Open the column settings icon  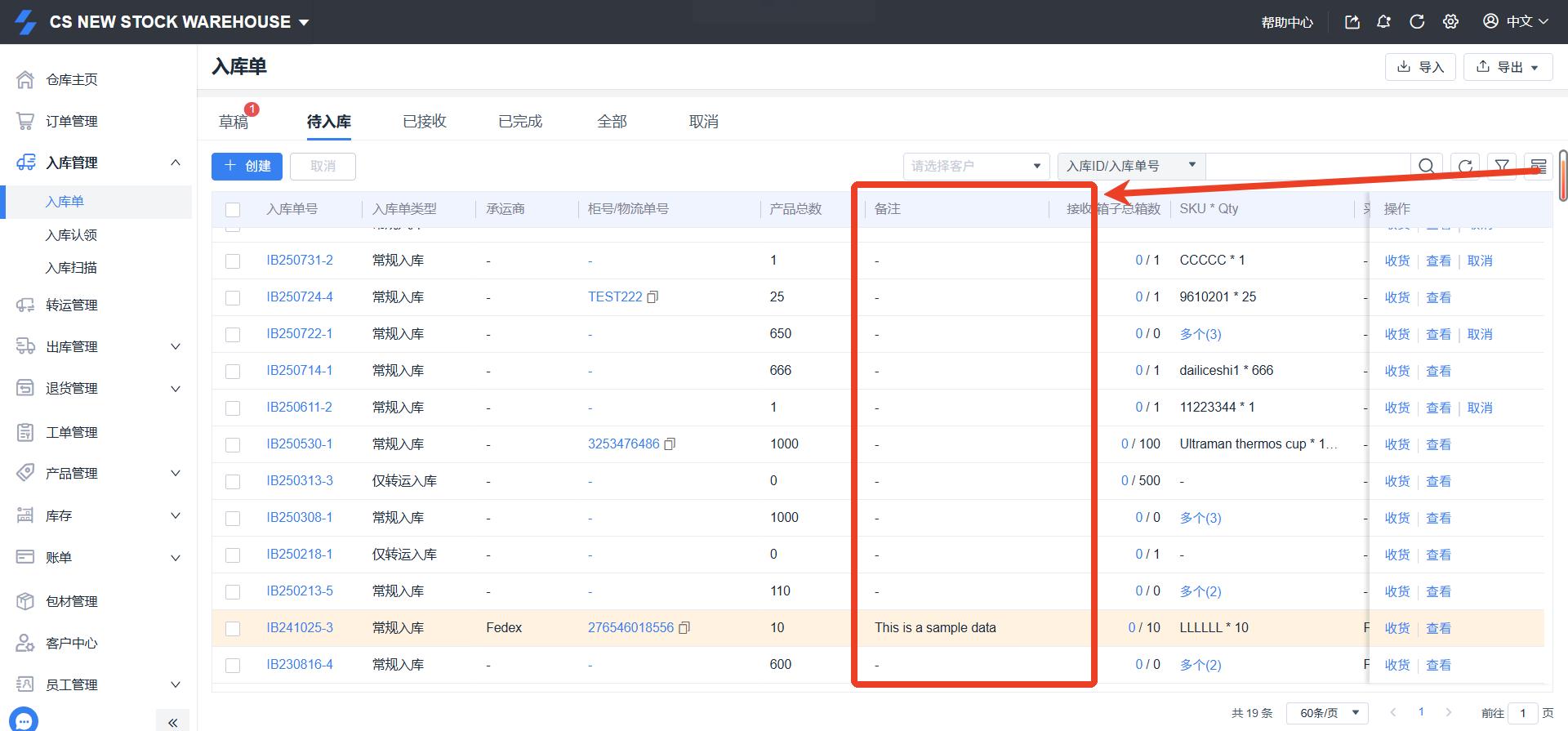coord(1538,167)
